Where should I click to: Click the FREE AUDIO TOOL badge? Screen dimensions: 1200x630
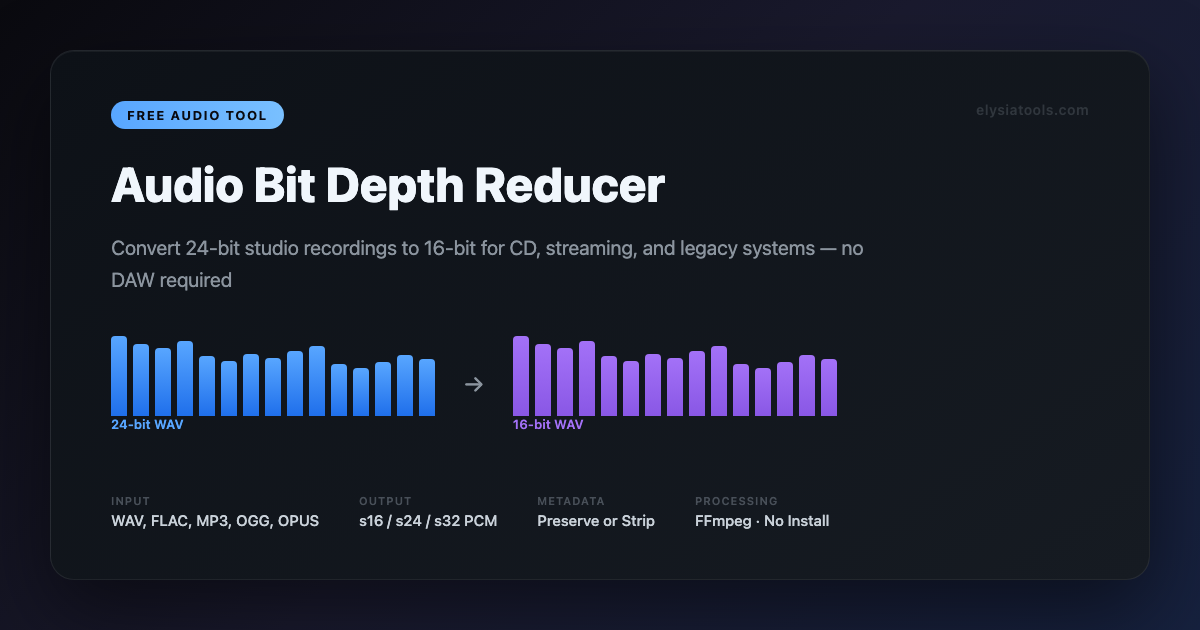click(x=197, y=115)
